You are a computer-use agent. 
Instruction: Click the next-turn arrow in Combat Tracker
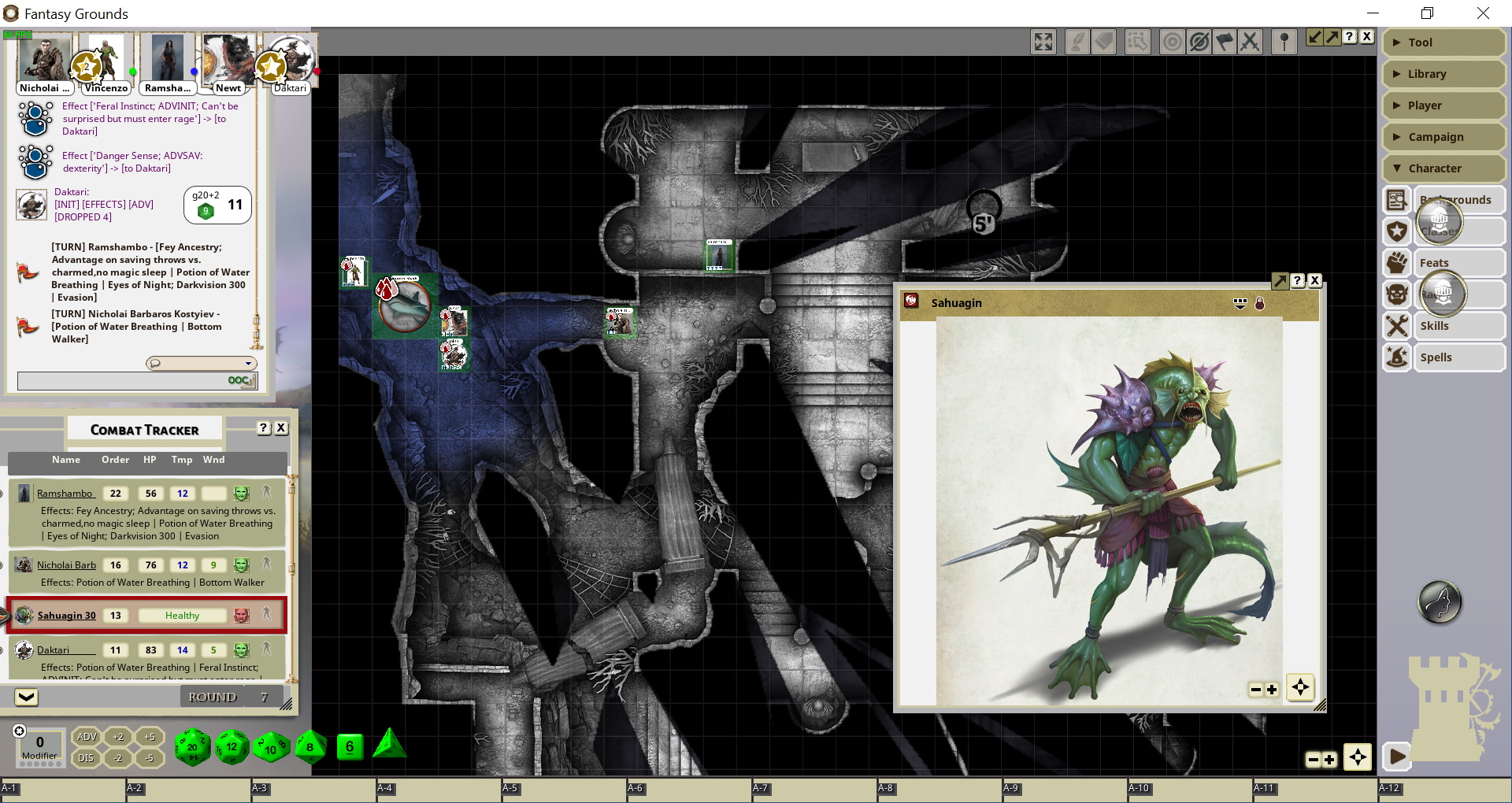pyautogui.click(x=26, y=698)
